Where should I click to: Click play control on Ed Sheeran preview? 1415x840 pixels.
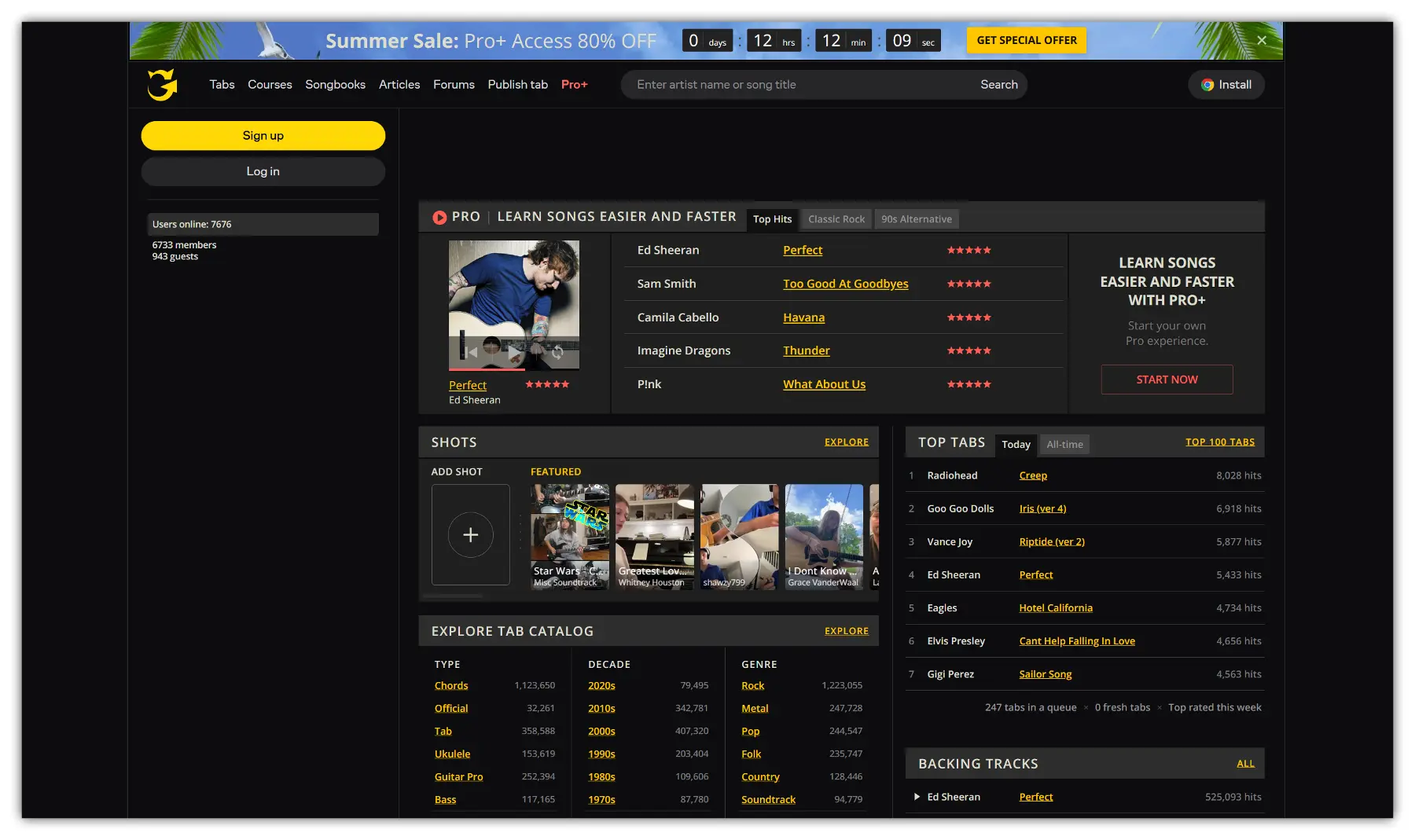click(513, 352)
